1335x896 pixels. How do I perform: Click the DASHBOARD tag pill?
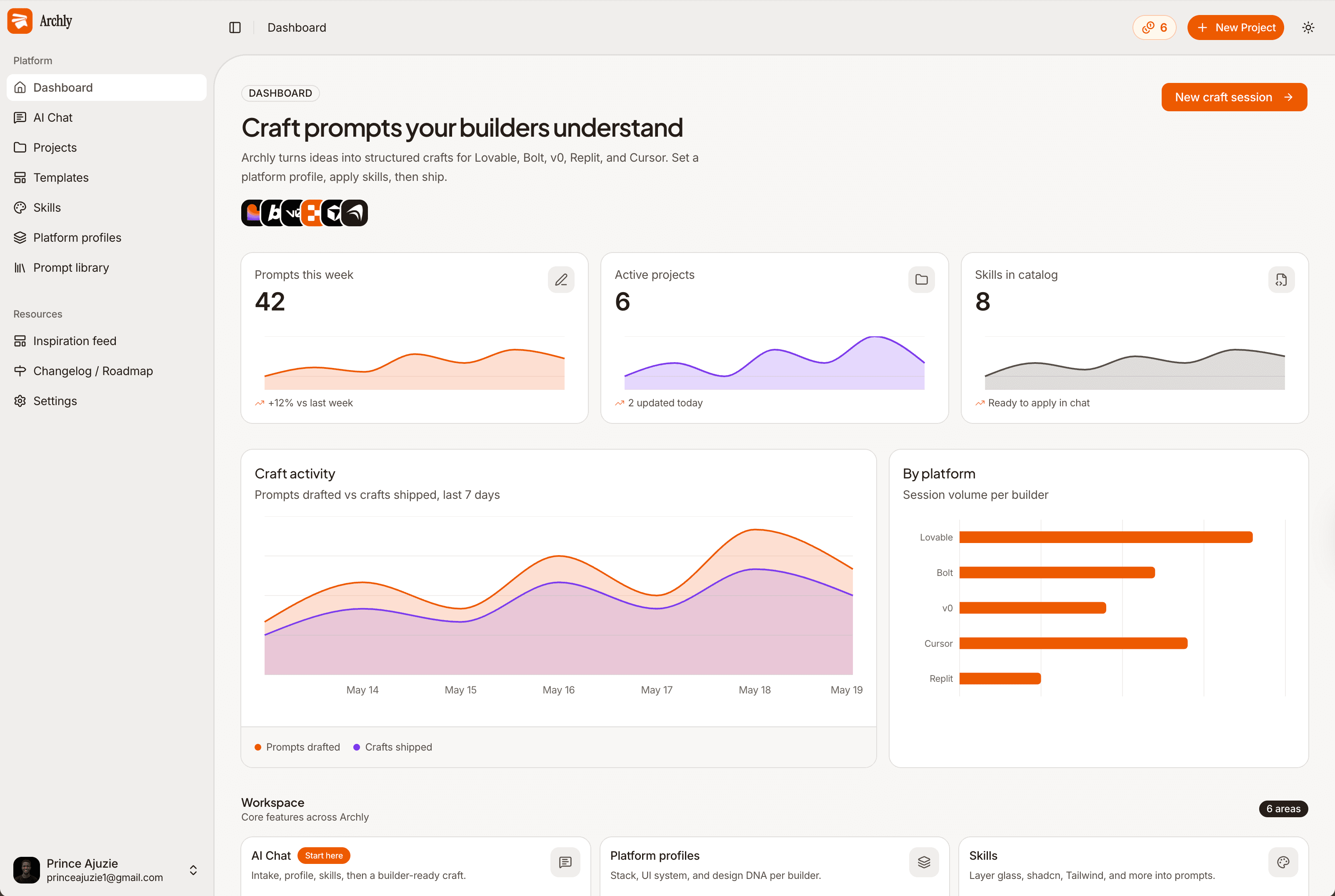[x=280, y=93]
